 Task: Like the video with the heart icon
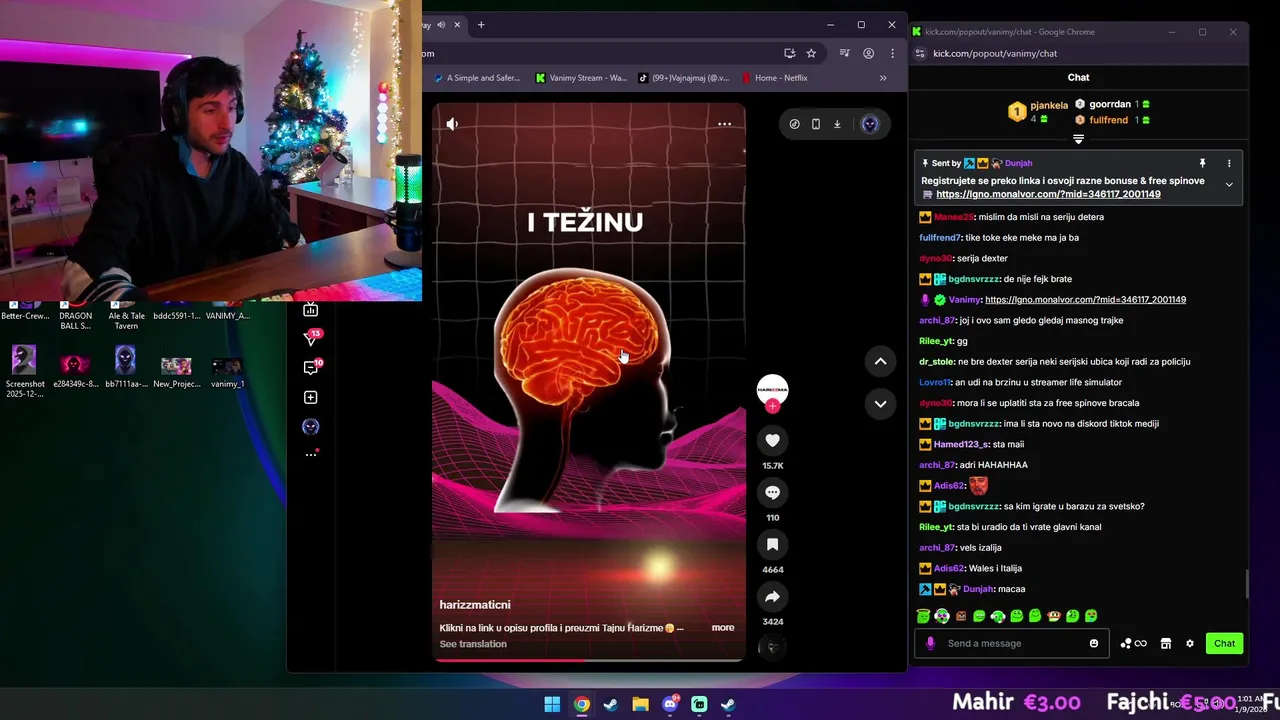pos(772,440)
